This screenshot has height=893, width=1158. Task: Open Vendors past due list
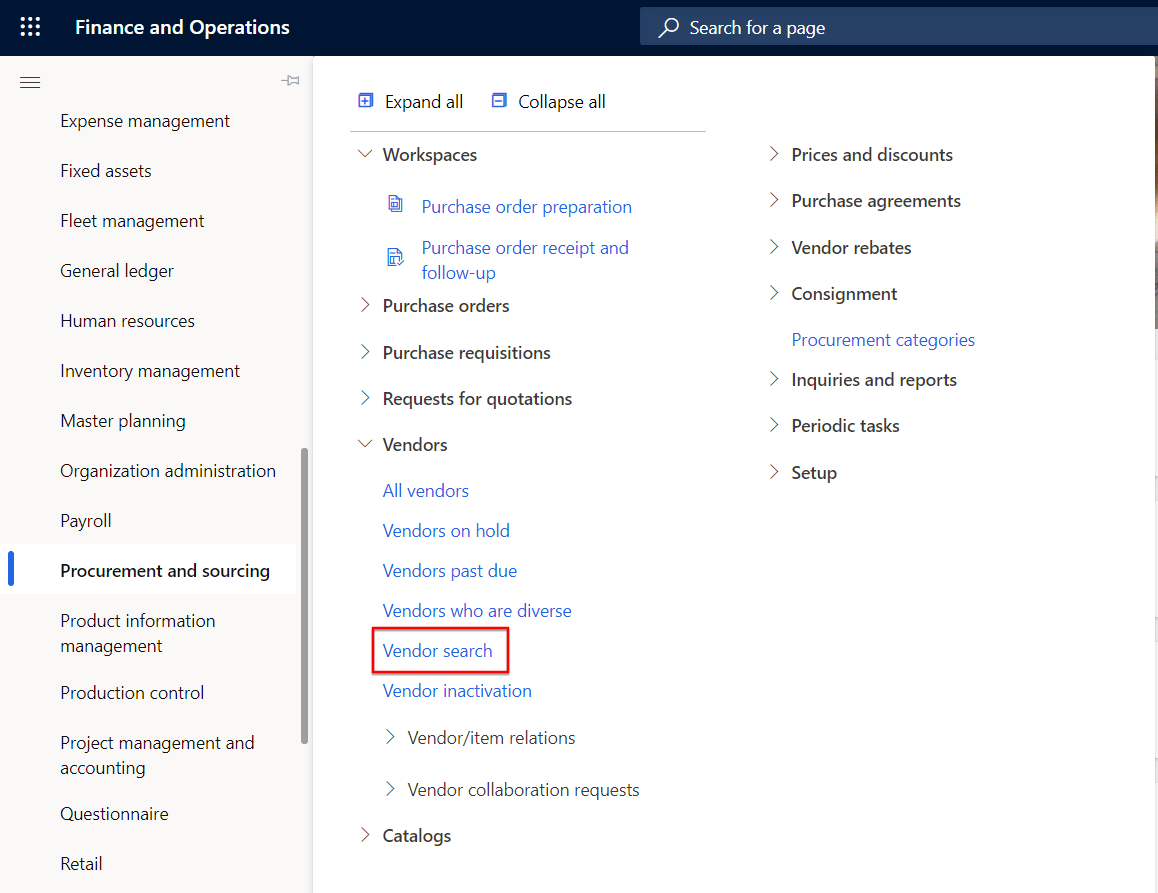[x=450, y=570]
